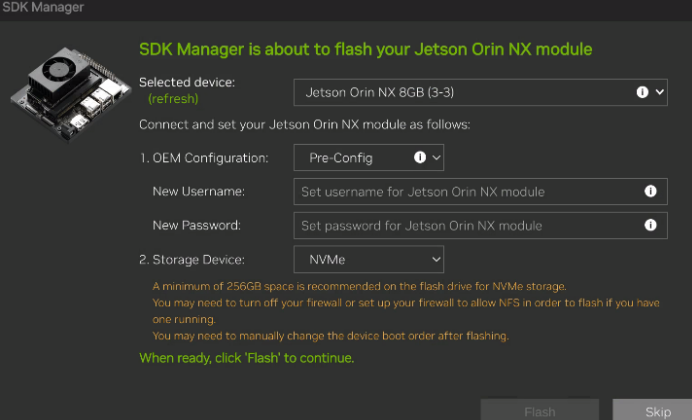
Task: Focus the New Username input field
Action: click(x=480, y=191)
